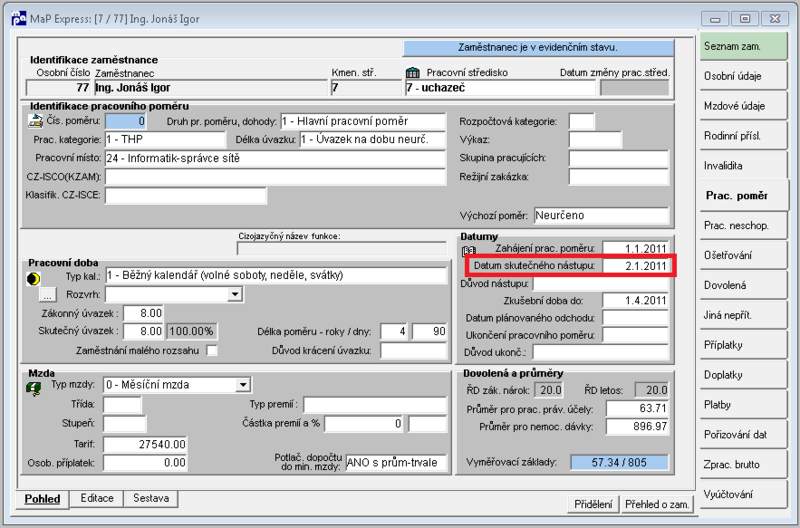Click the Typ kal. calendar field
Screen dimensions: 800x528
pyautogui.click(x=276, y=275)
